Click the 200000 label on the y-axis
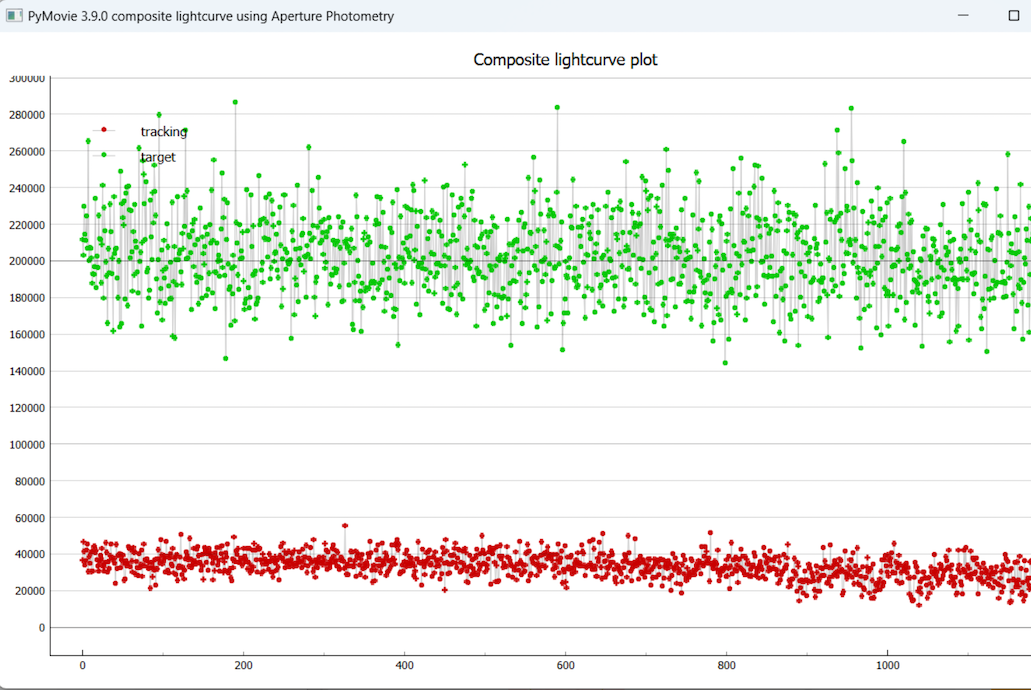Viewport: 1031px width, 690px height. click(x=27, y=261)
